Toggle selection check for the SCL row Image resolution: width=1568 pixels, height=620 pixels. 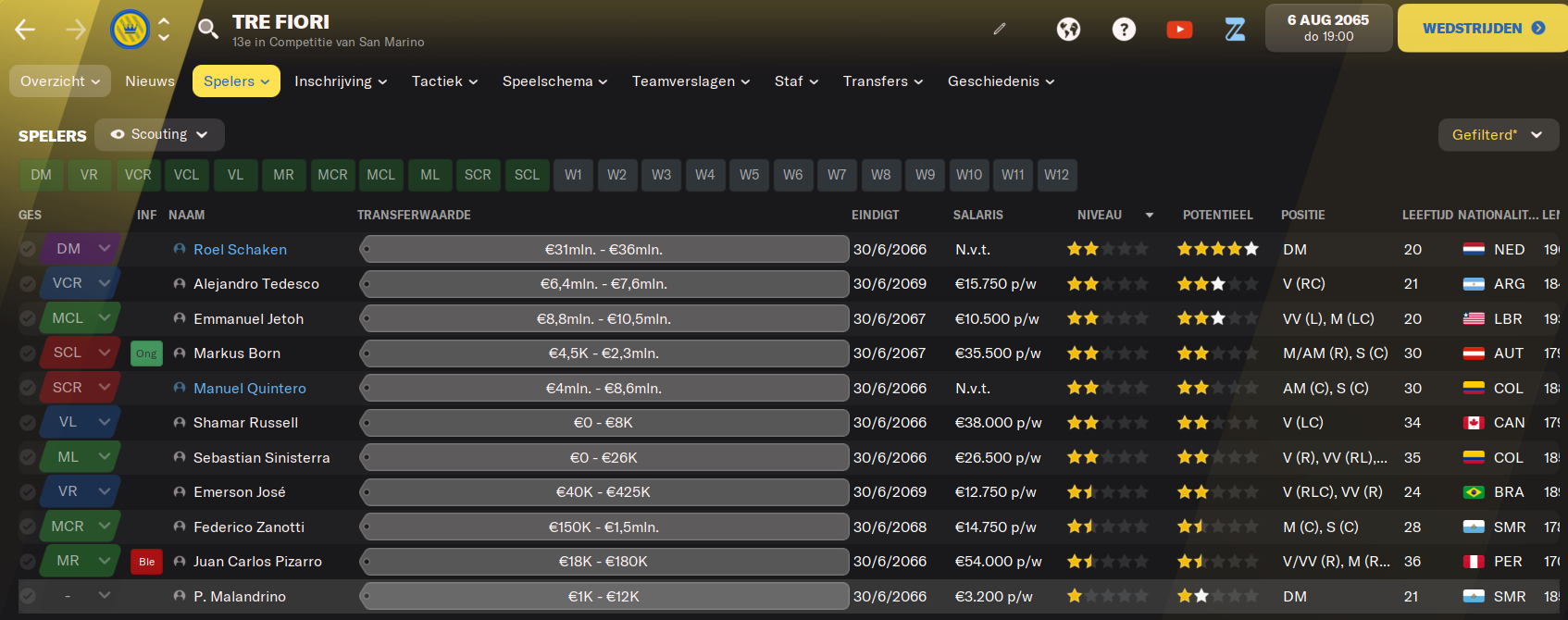click(28, 353)
